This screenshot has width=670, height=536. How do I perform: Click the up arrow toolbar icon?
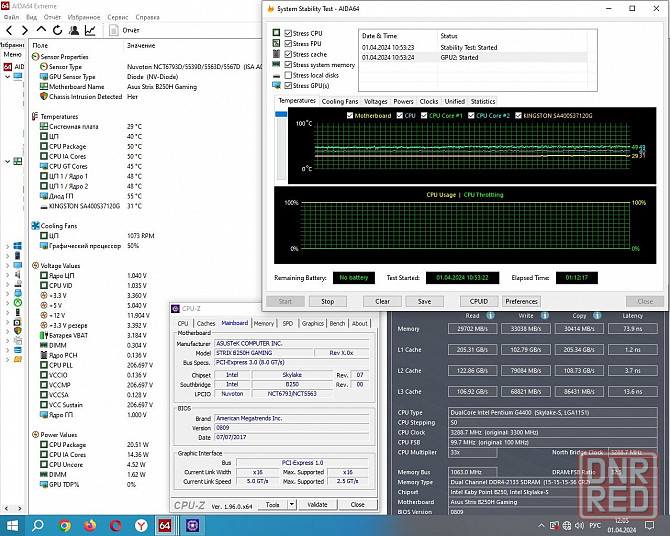coord(40,30)
